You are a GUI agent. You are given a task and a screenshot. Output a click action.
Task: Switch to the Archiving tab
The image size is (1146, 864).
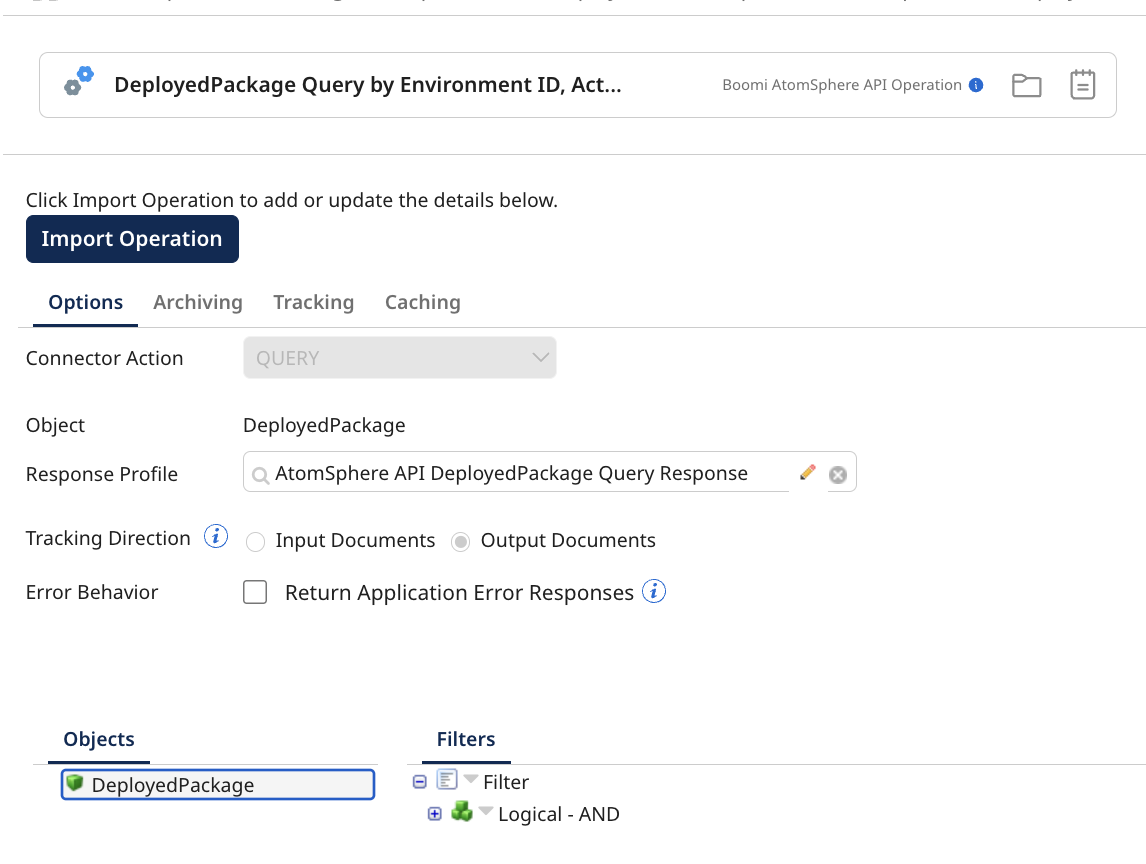tap(198, 302)
